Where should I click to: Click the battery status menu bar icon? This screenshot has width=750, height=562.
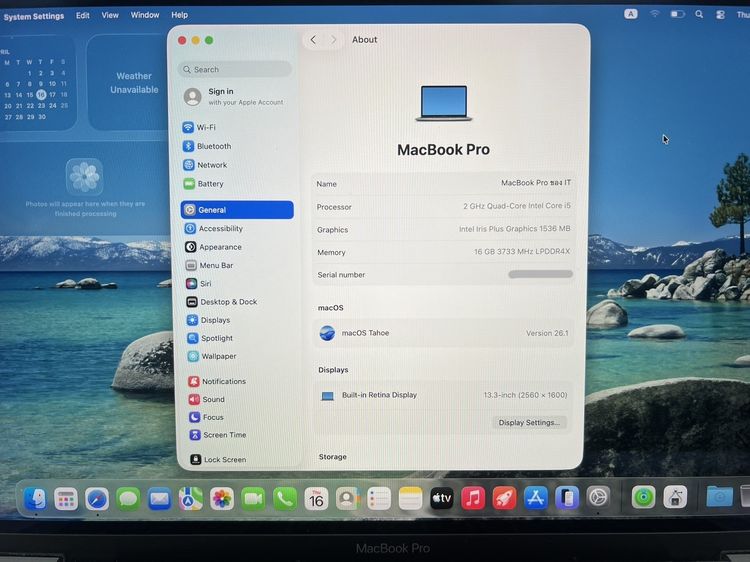coord(677,14)
